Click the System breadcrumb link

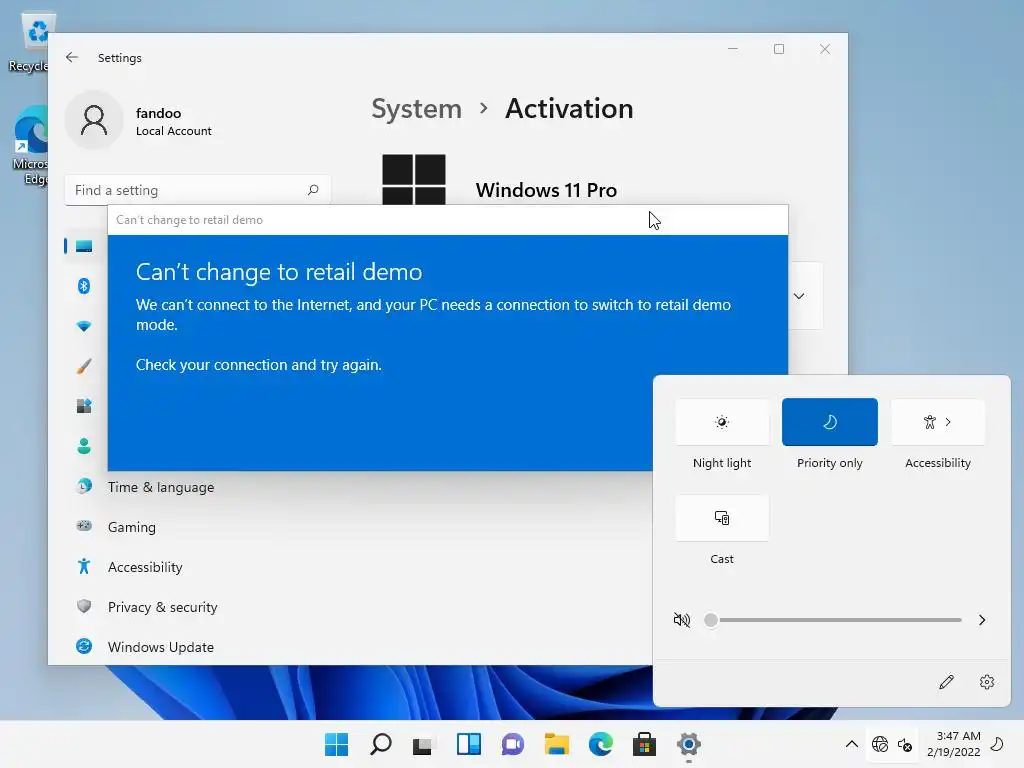[x=417, y=108]
